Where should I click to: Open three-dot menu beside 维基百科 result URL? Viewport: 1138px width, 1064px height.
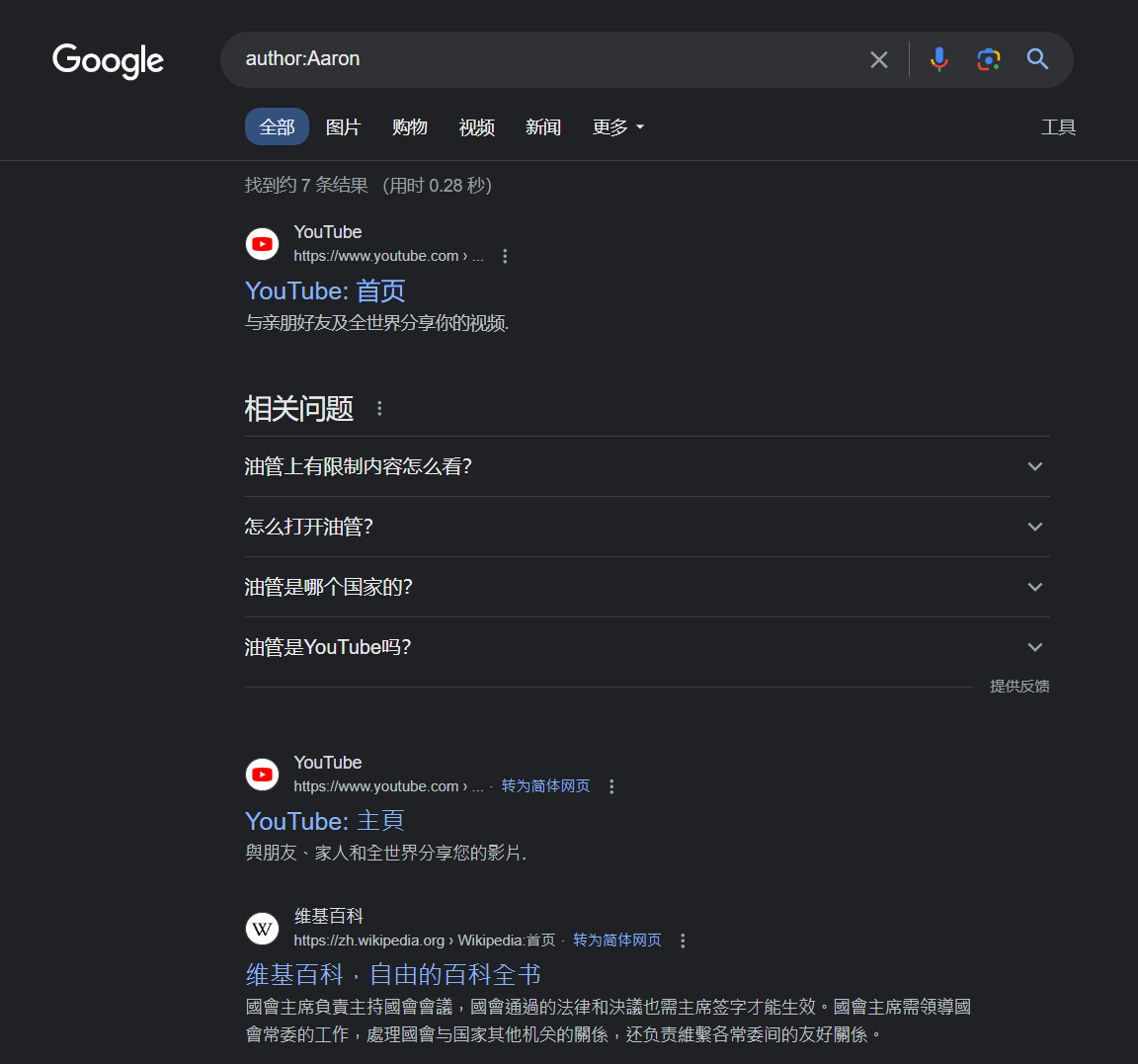683,941
